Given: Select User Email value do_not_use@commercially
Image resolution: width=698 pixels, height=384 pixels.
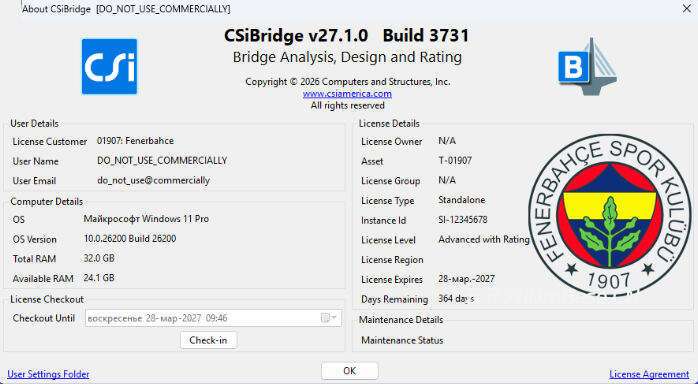Looking at the screenshot, I should (154, 180).
